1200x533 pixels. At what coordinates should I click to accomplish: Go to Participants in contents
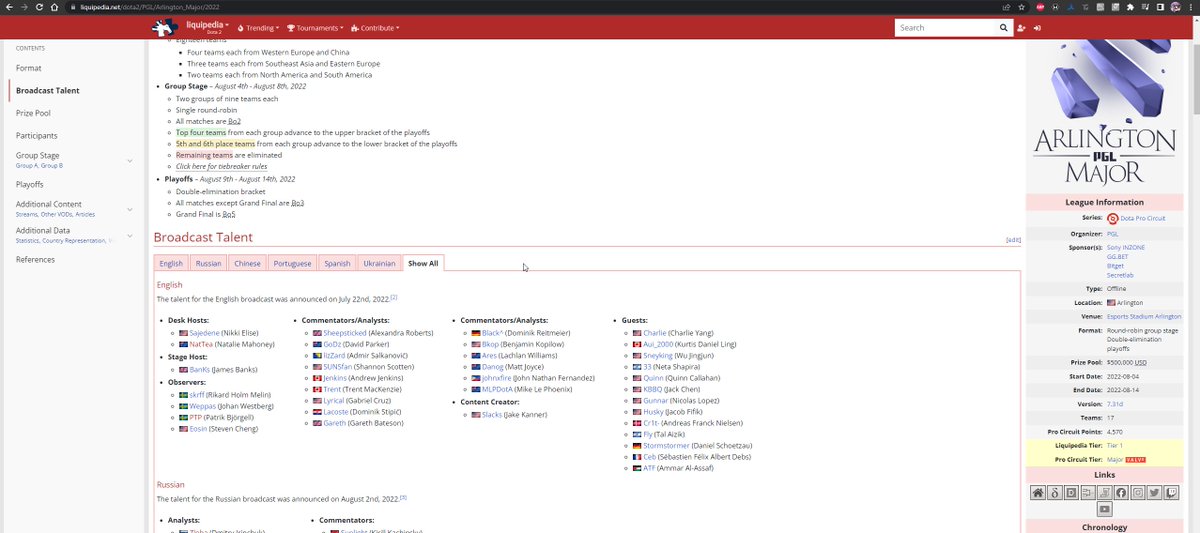[x=37, y=135]
